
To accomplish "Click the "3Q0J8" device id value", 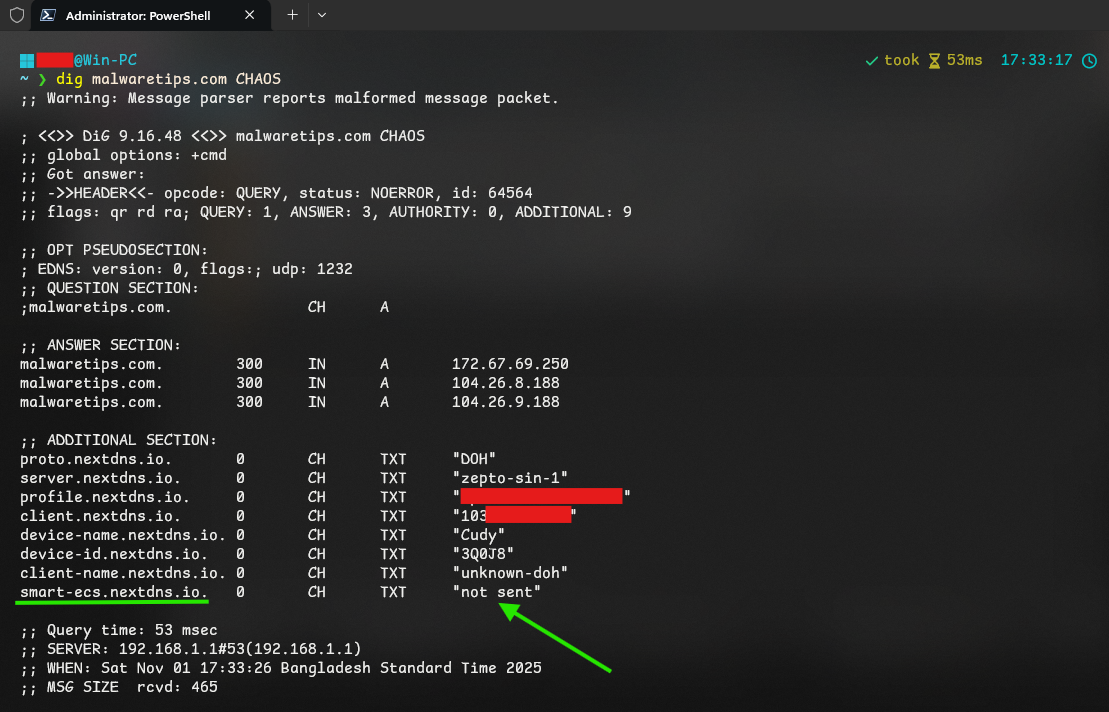I will 483,554.
